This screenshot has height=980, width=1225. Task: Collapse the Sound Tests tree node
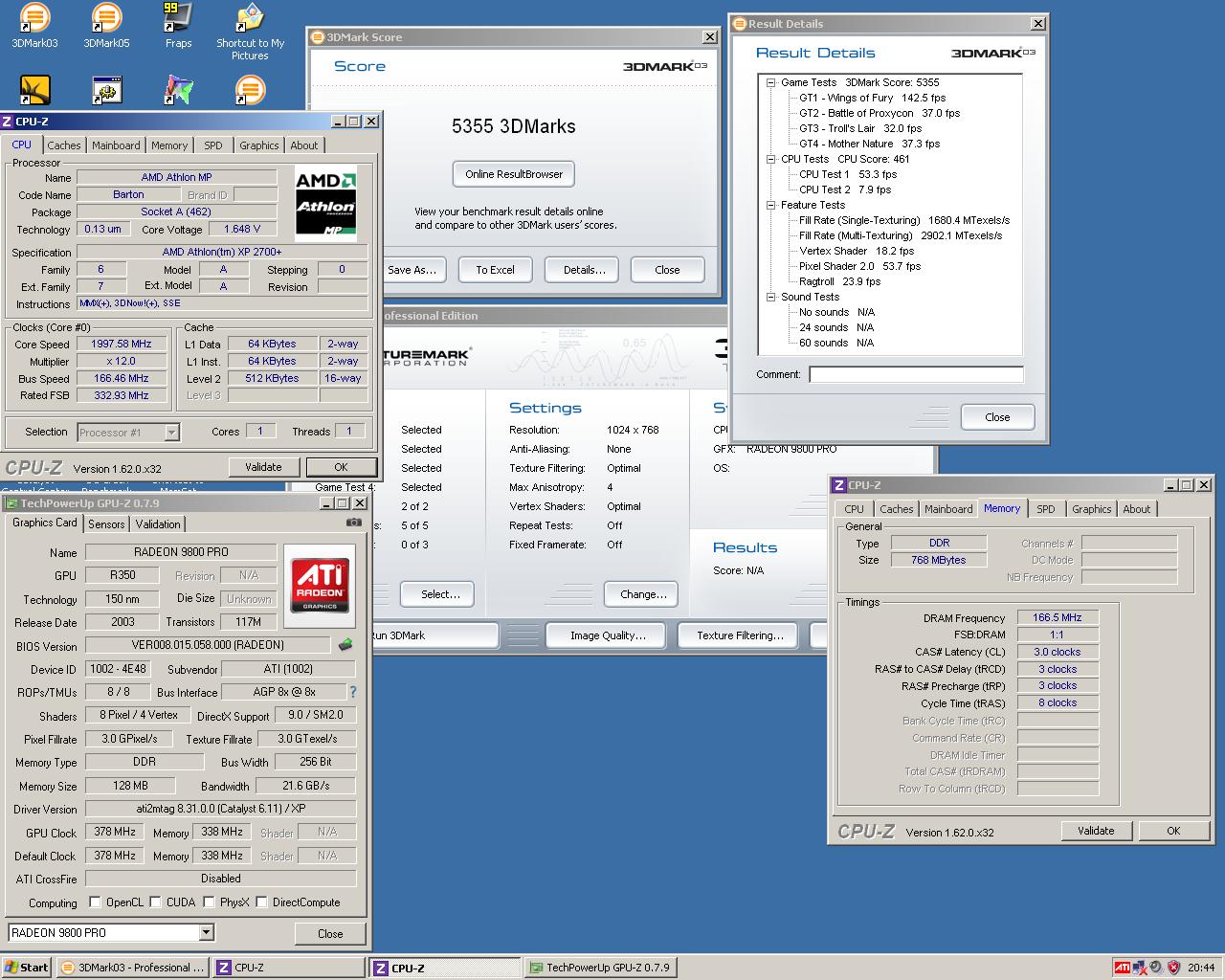coord(770,297)
